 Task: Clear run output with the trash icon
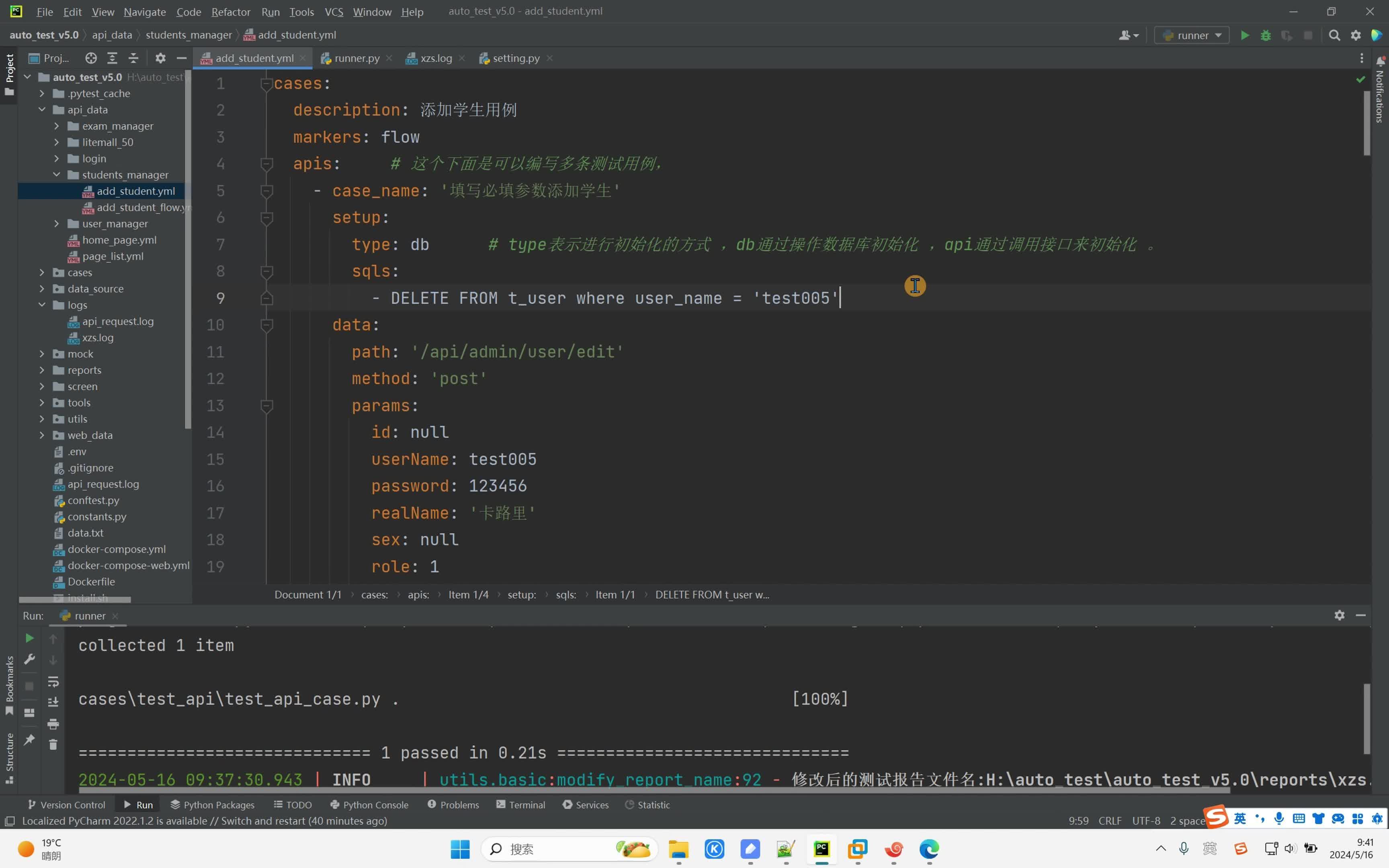coord(53,745)
